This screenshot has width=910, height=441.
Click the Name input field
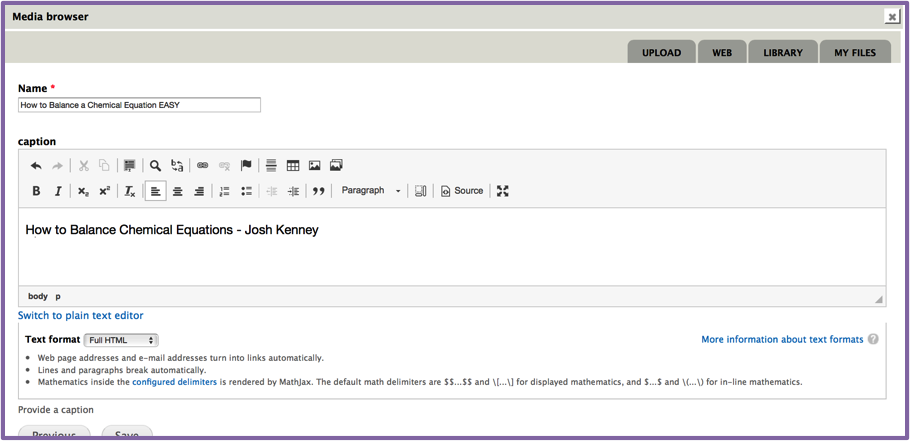click(x=139, y=105)
